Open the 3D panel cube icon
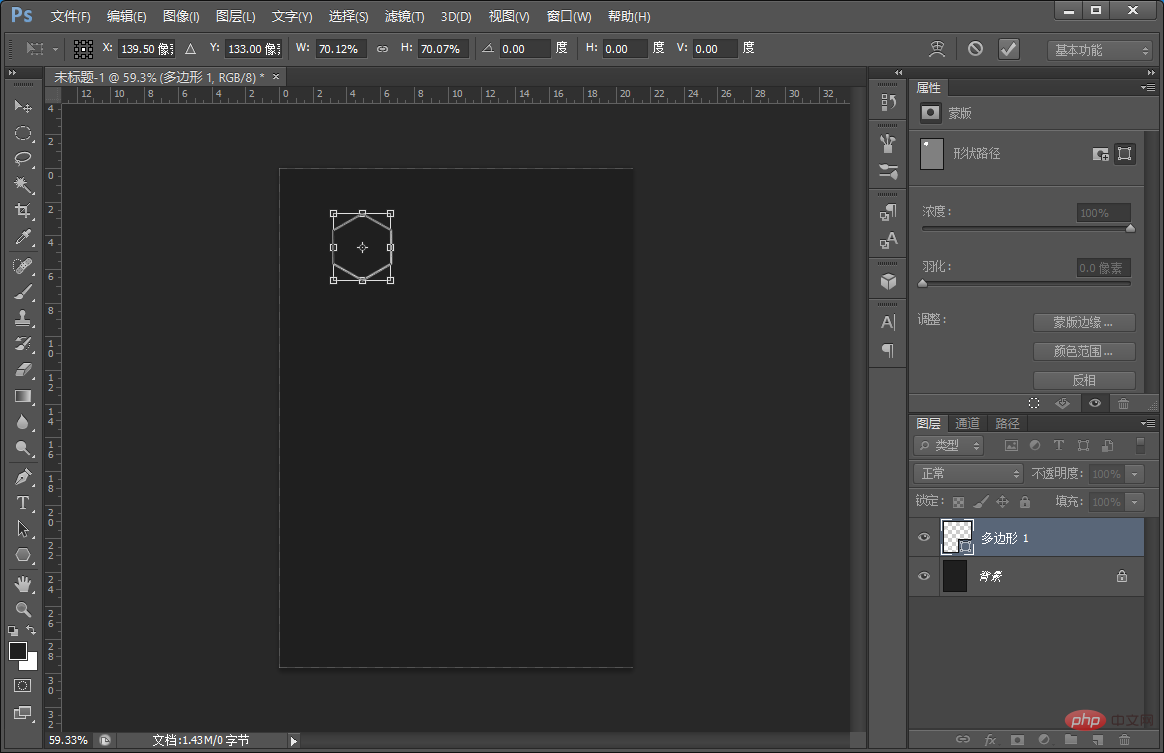 click(x=888, y=282)
